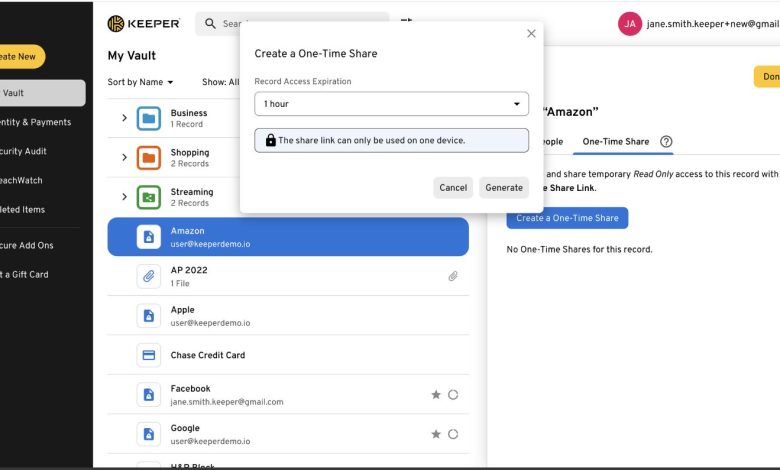This screenshot has height=470, width=780.
Task: Click the AP 2022 attachment paperclip icon
Action: 453,276
